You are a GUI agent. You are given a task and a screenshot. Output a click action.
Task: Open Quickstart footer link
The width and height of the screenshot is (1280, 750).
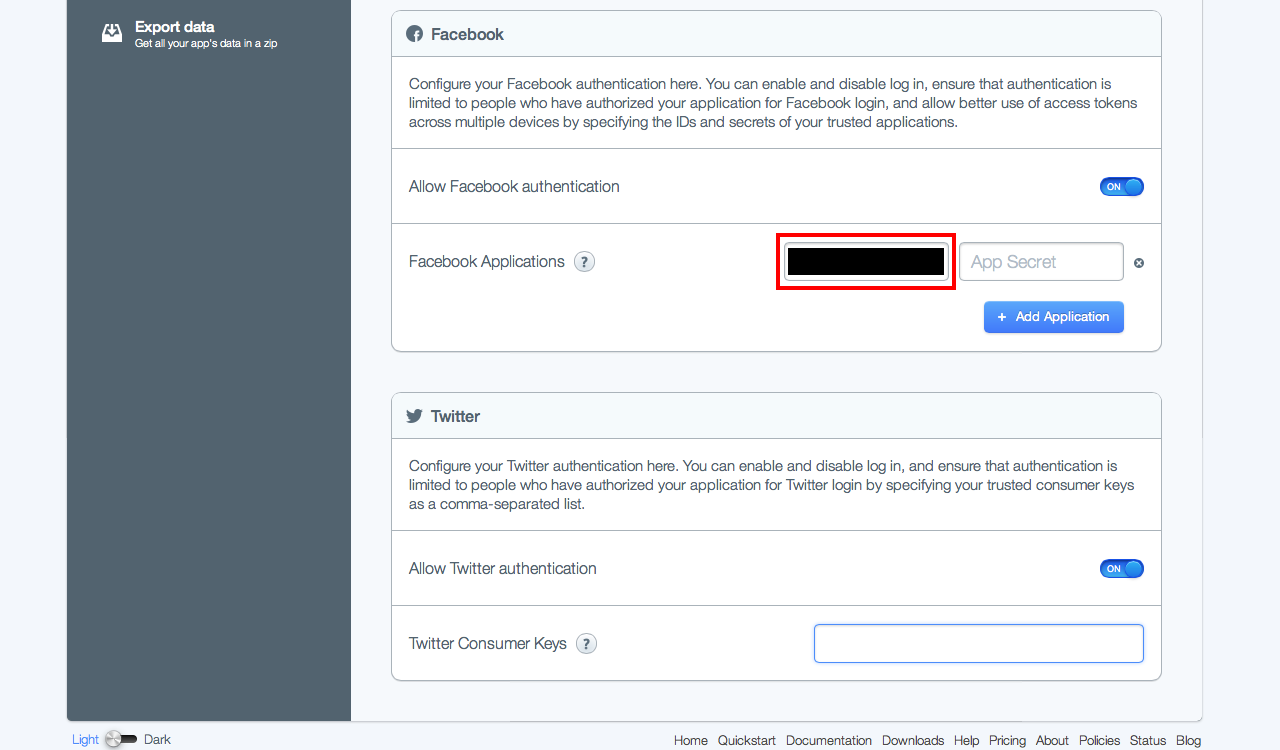[747, 741]
